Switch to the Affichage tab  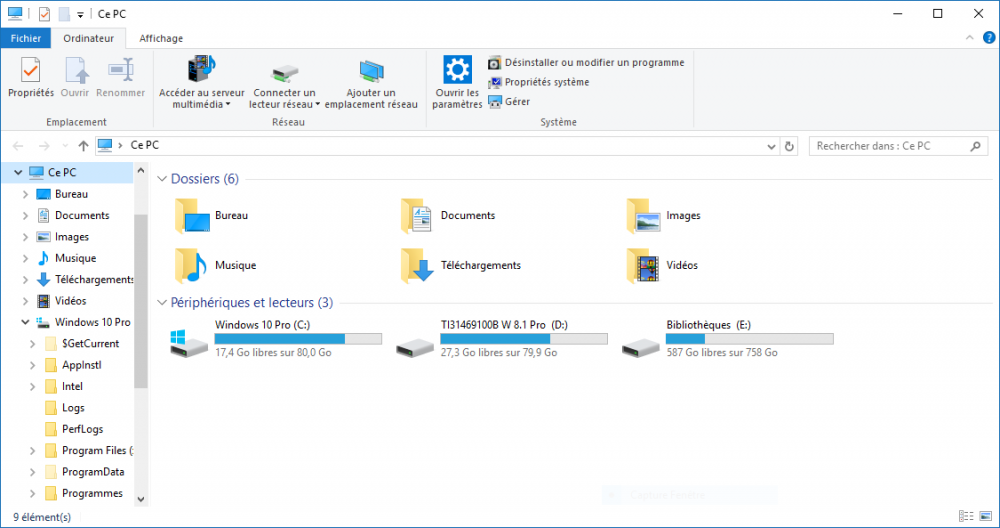[x=161, y=38]
